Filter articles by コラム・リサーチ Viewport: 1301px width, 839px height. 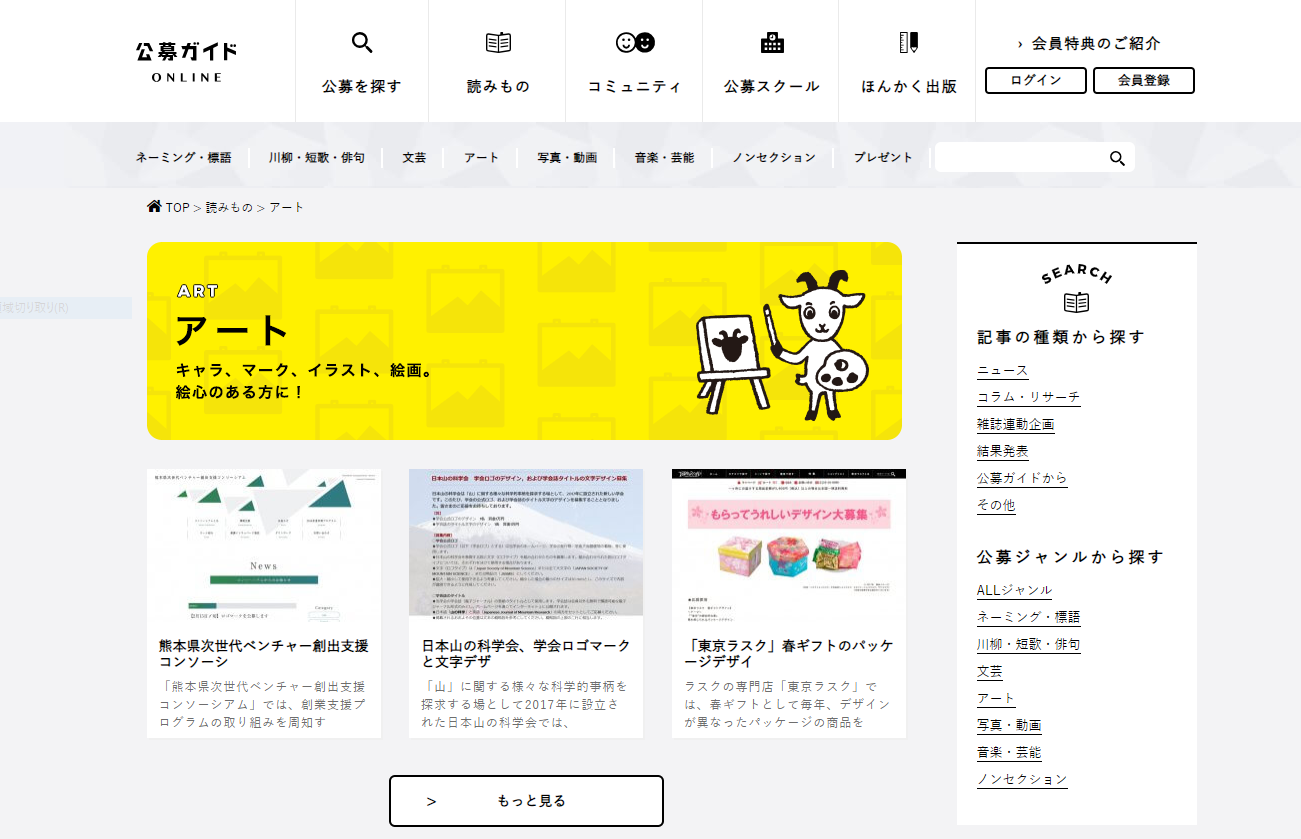point(1029,397)
